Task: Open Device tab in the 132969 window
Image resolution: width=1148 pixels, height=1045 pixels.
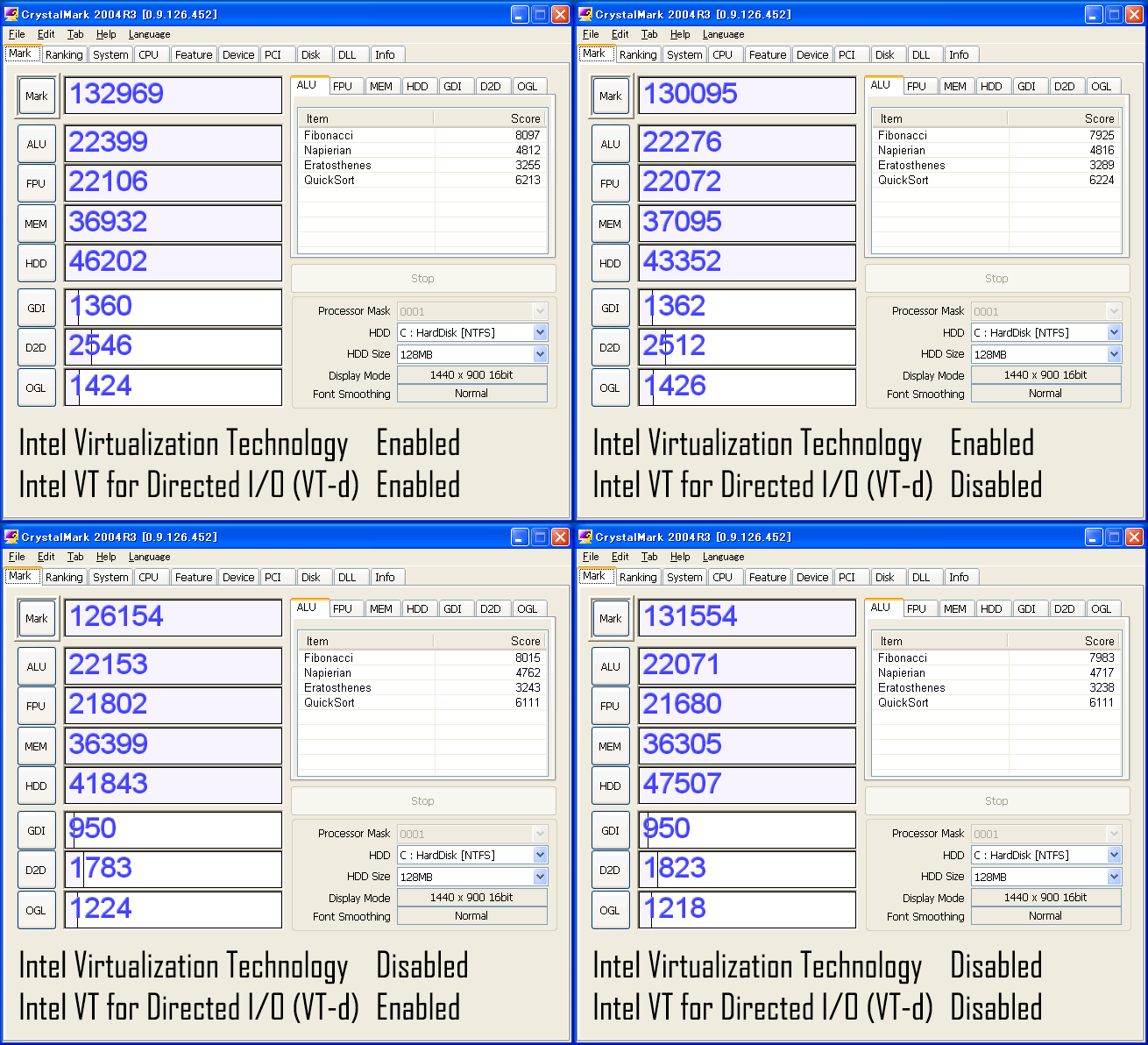Action: coord(238,54)
